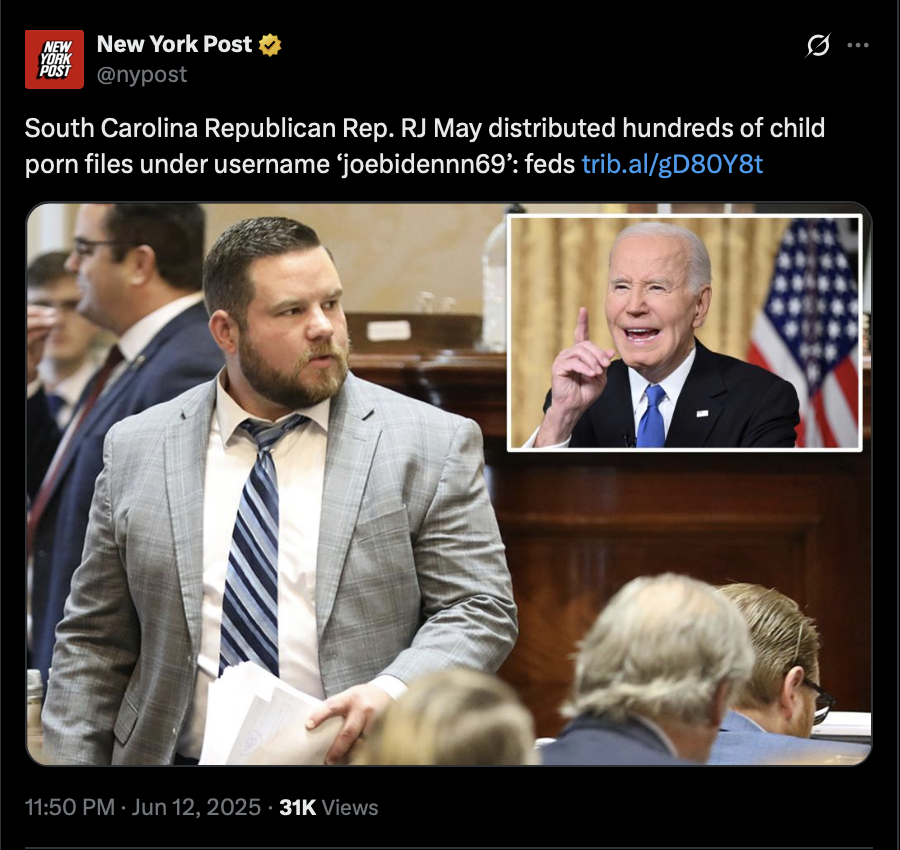Open the three-dot more options menu
Viewport: 900px width, 850px height.
tap(858, 45)
